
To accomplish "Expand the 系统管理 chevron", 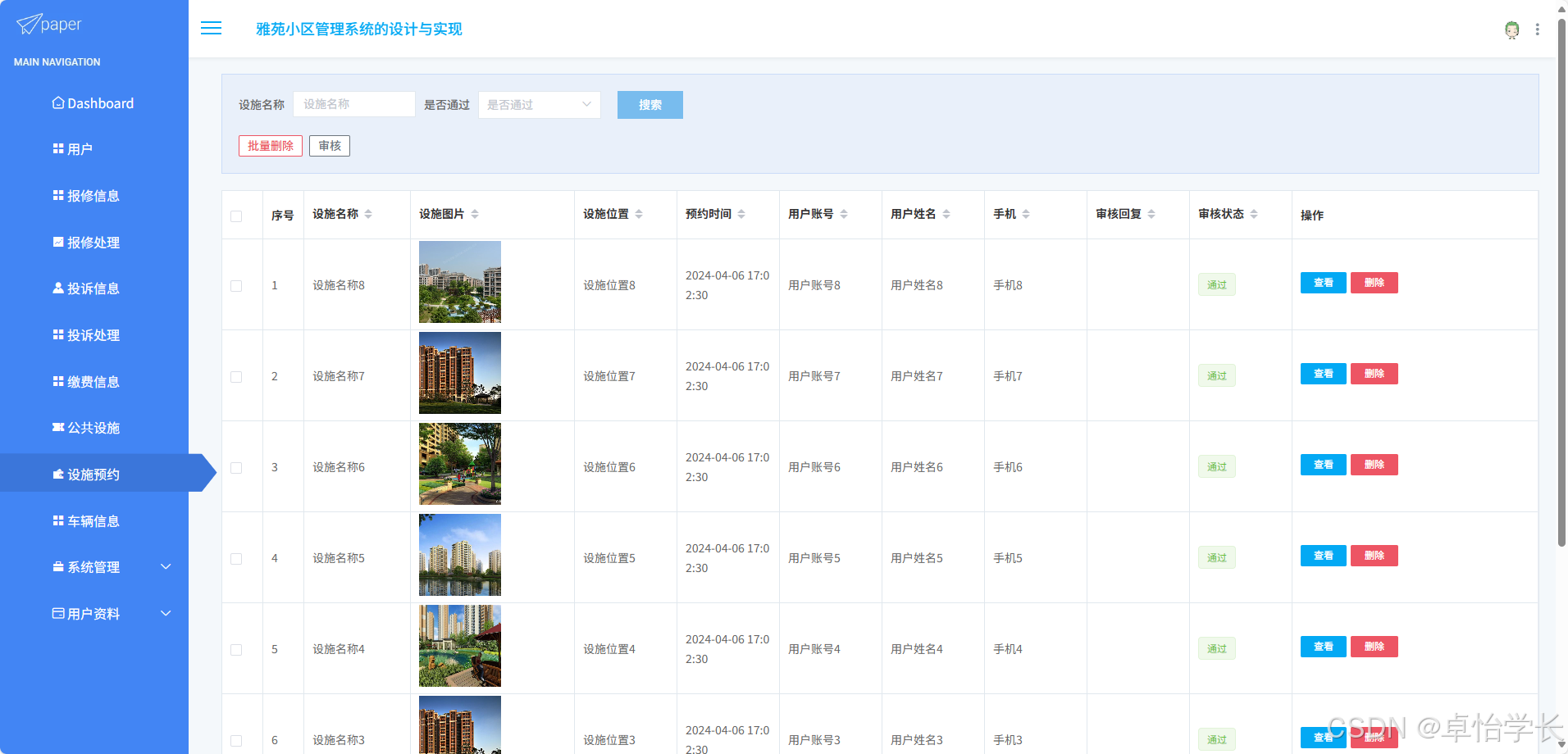I will [x=166, y=567].
